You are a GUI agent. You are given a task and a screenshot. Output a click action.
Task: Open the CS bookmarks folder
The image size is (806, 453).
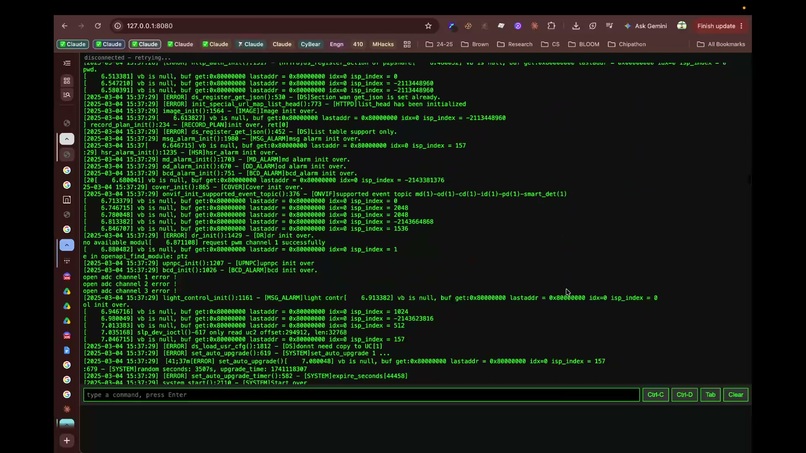550,44
